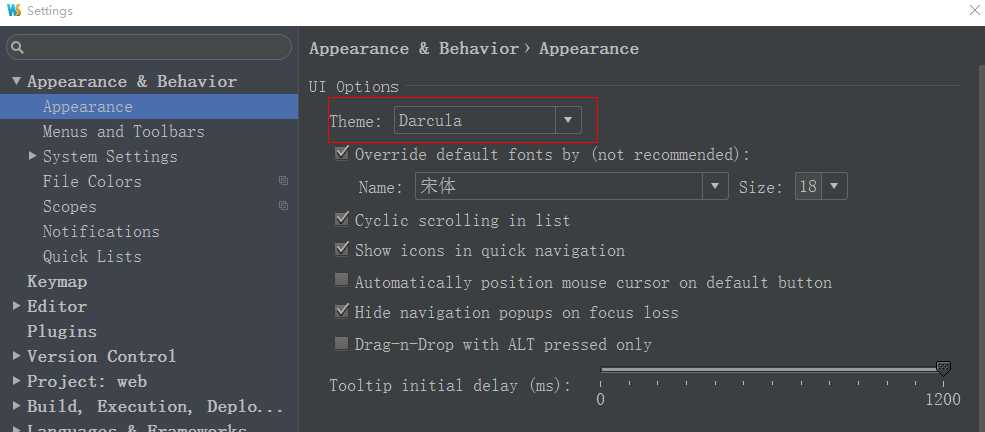Go to Plugins settings

[x=62, y=331]
